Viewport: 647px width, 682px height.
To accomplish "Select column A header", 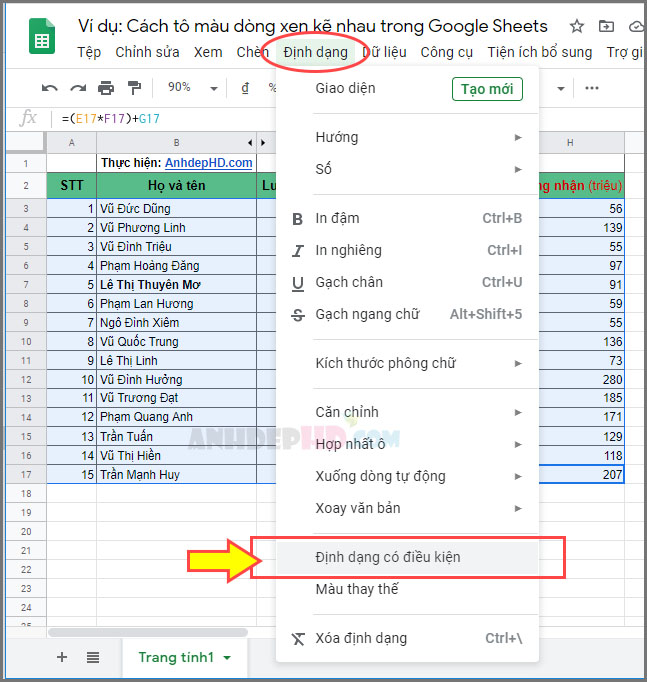I will (71, 143).
